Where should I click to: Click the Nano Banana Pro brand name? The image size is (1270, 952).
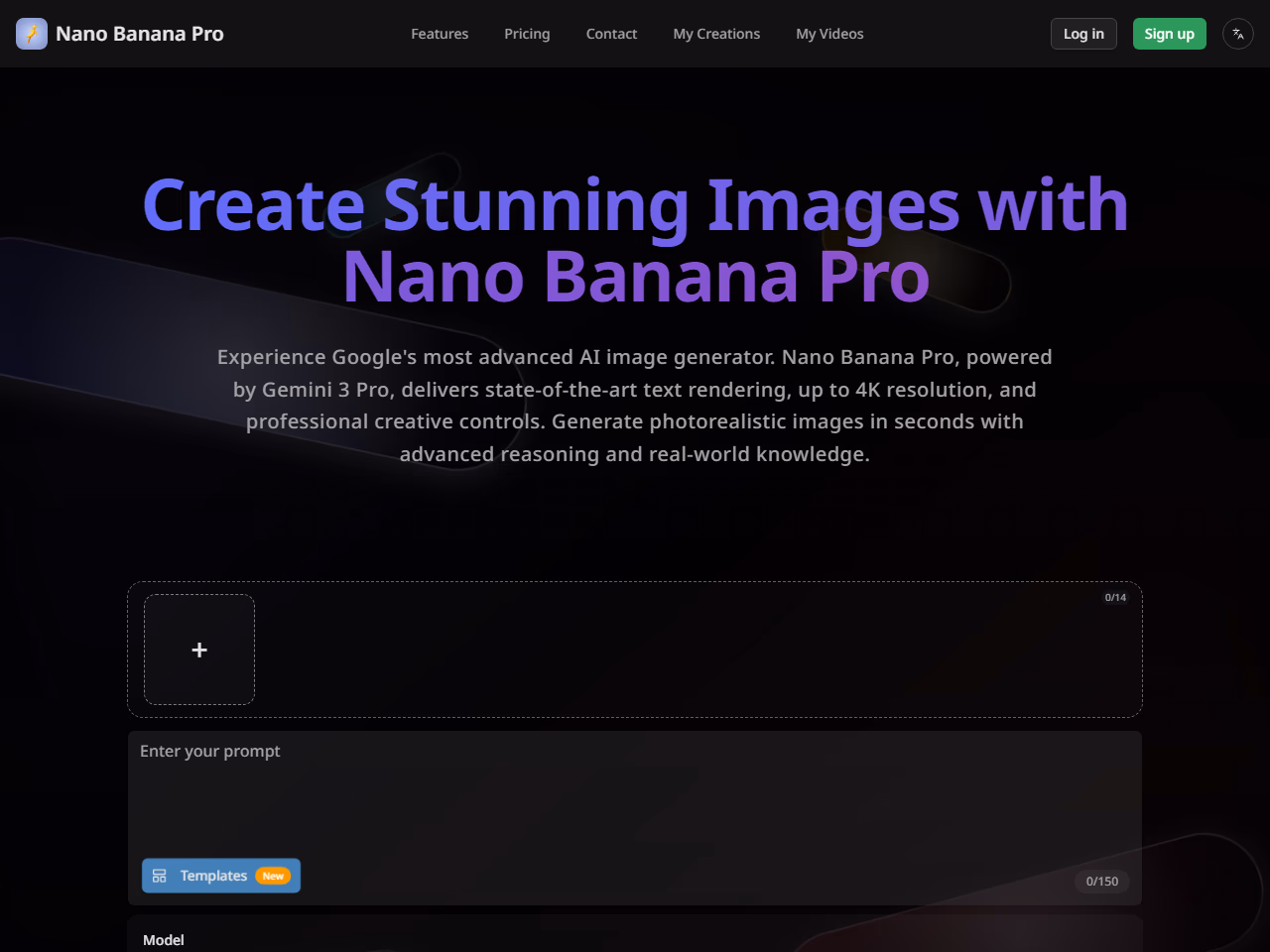pos(140,34)
